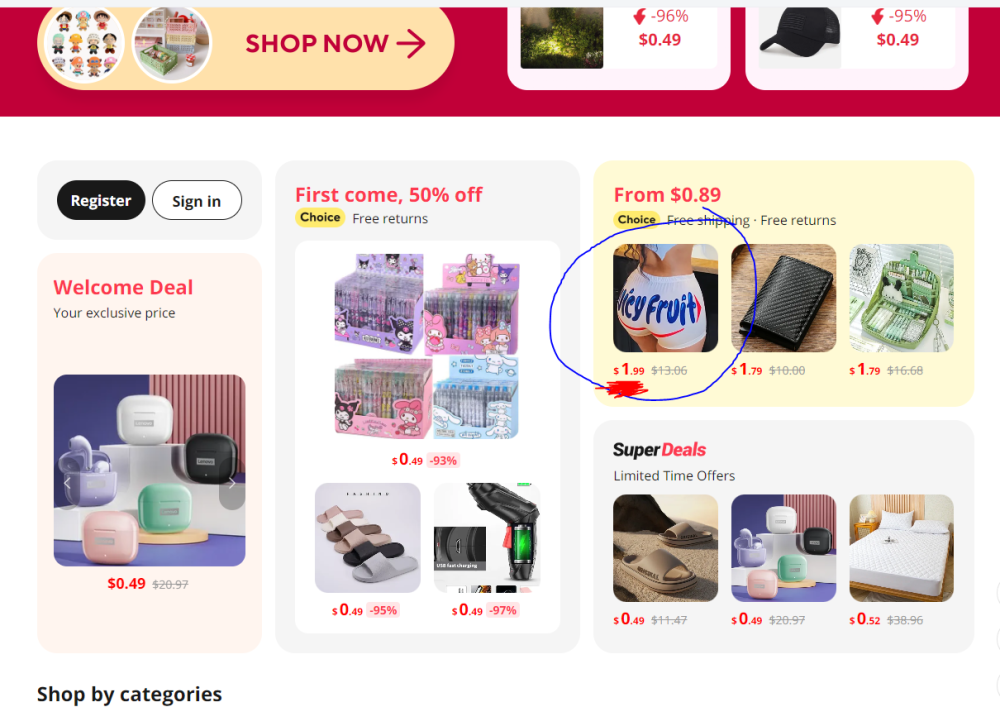Open the stacked slippers product thumbnail
The image size is (1000, 726).
point(368,538)
